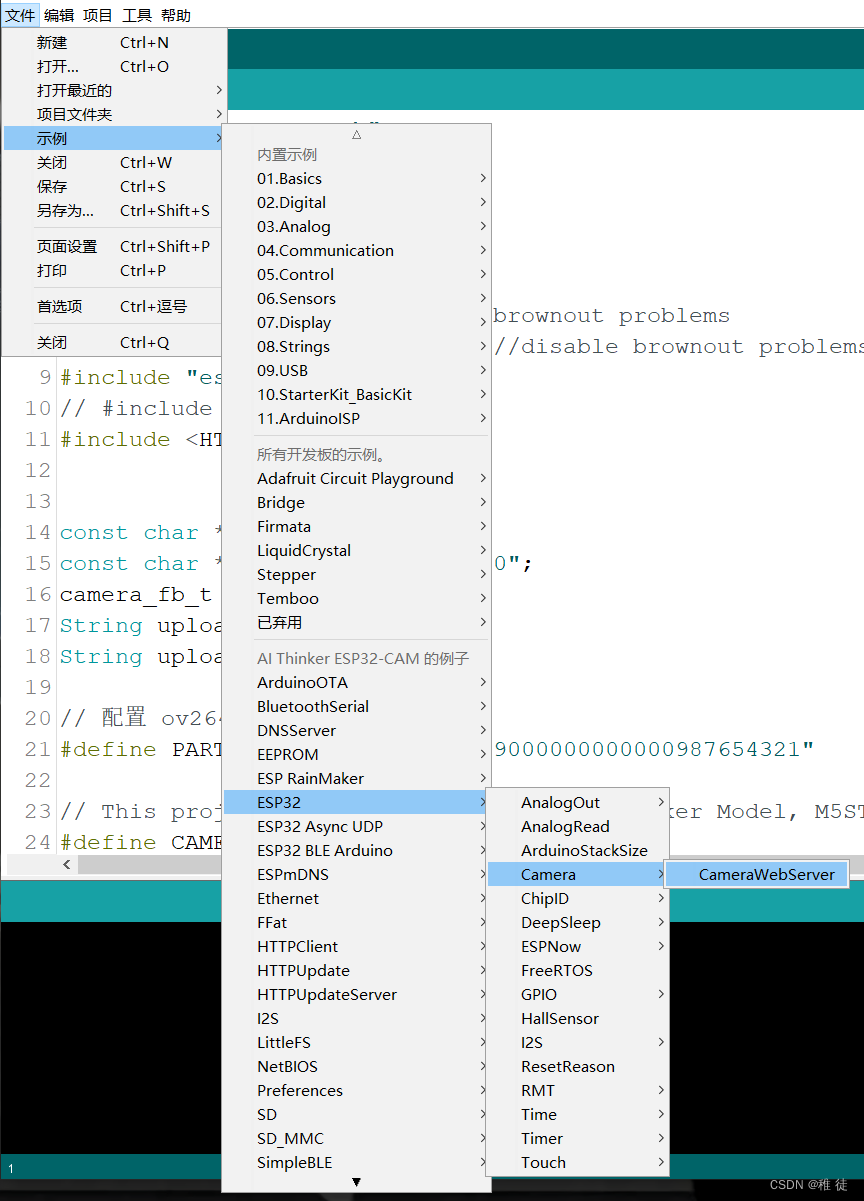864x1201 pixels.
Task: Open ArduinoOTA examples
Action: click(x=356, y=683)
